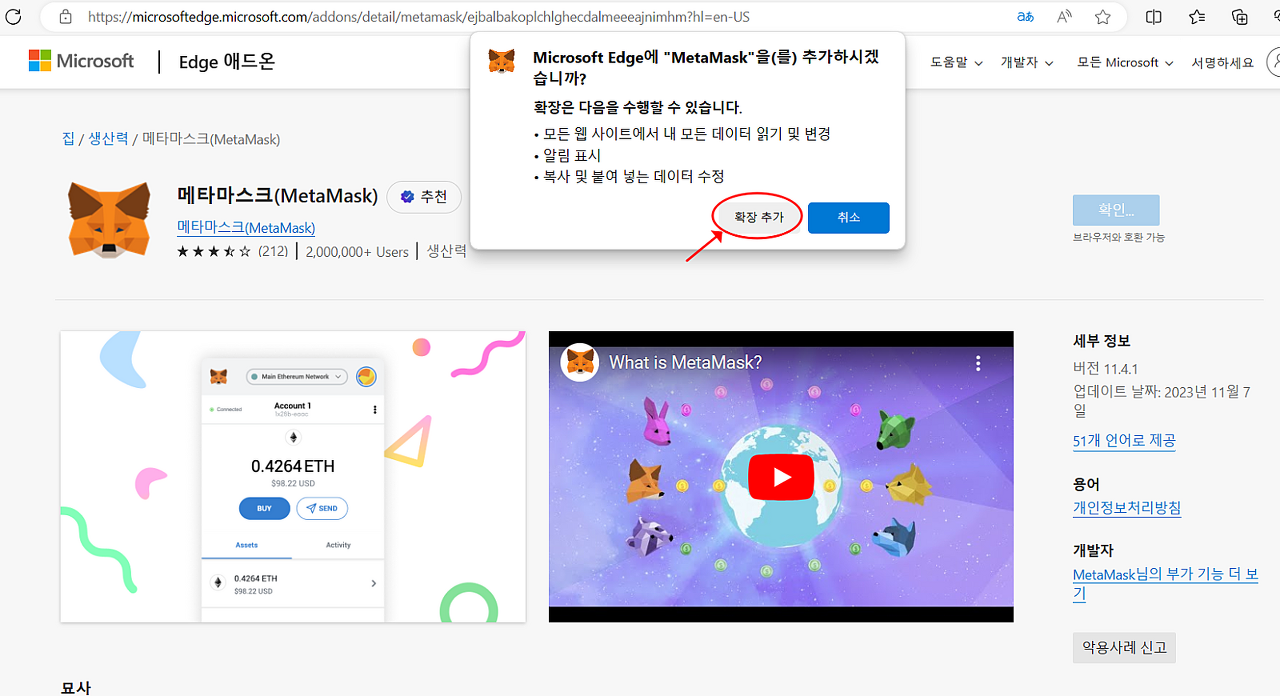This screenshot has height=696, width=1280.
Task: Click the star rating of MetaMask
Action: click(x=214, y=252)
